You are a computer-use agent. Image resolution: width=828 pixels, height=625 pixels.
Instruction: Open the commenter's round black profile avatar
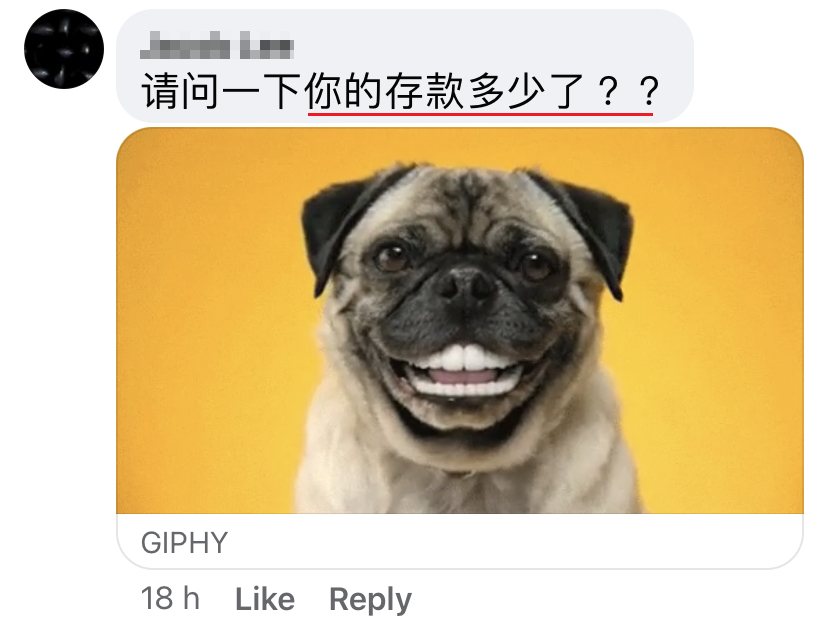click(64, 49)
